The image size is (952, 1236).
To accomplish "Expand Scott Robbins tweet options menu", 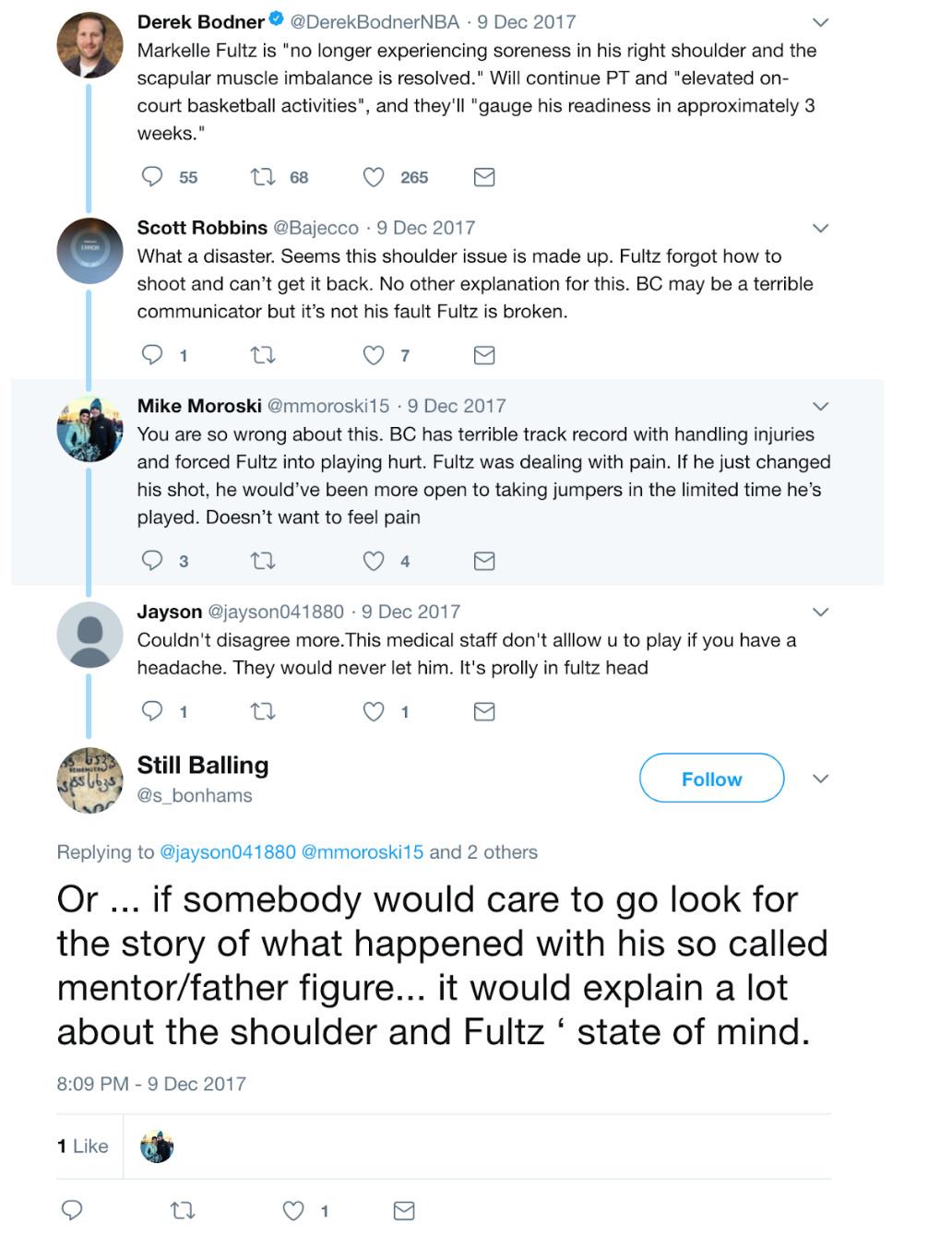I will tap(820, 228).
